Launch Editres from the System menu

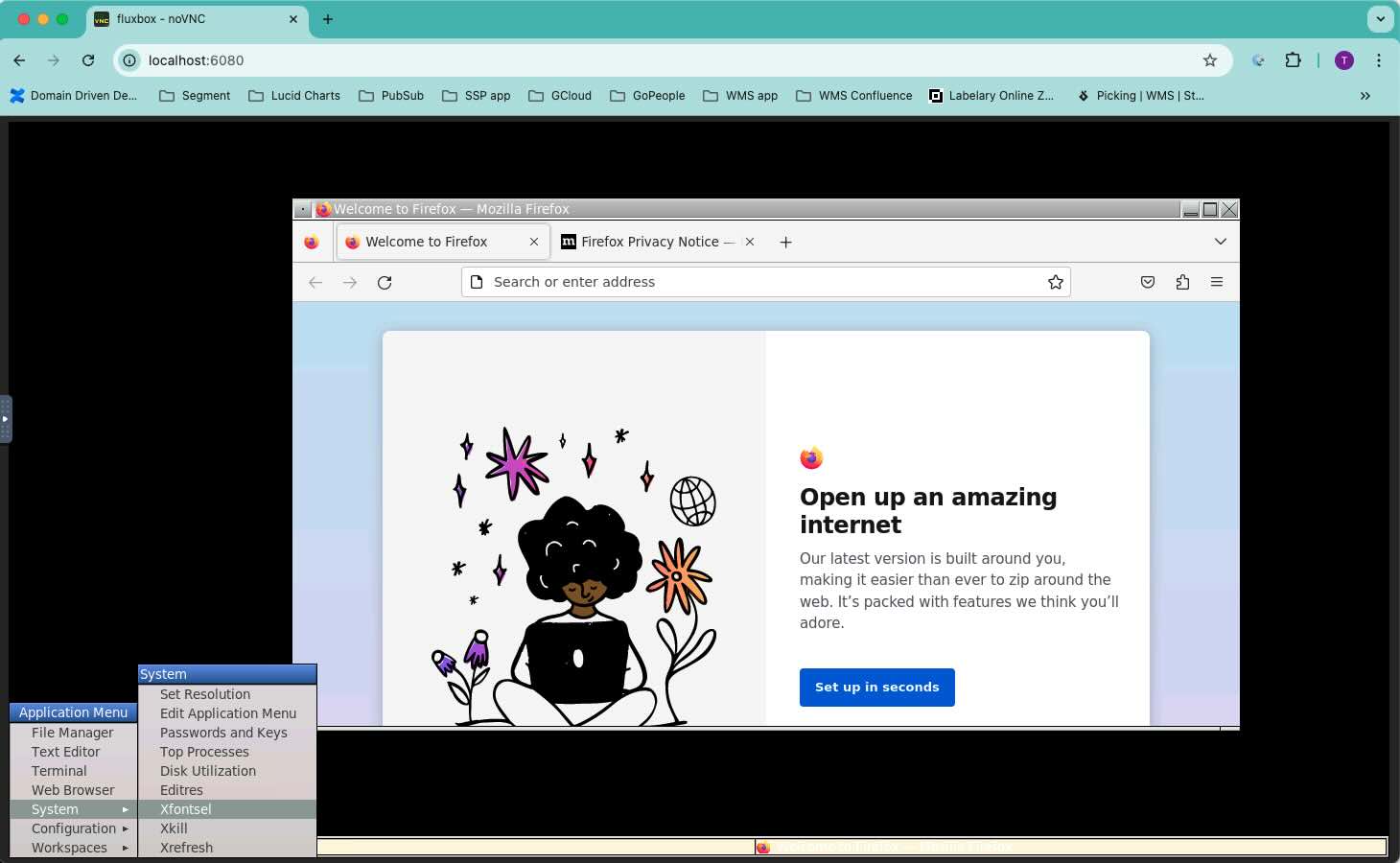click(x=227, y=790)
